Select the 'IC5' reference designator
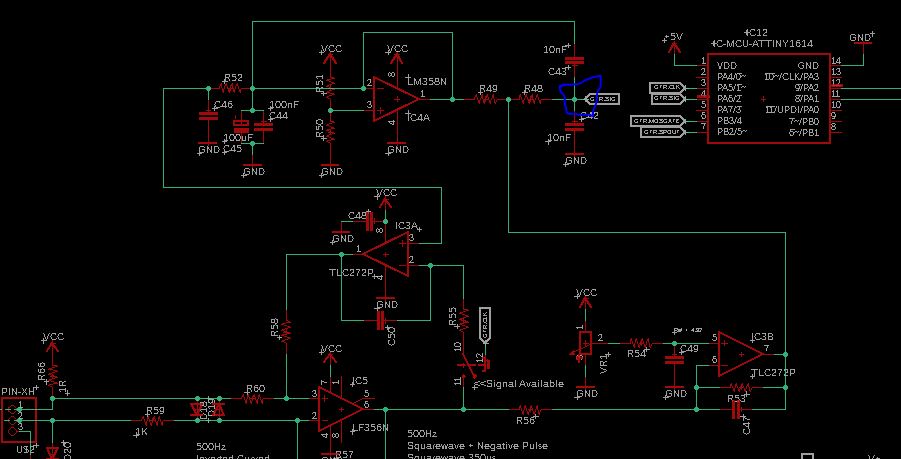Image resolution: width=901 pixels, height=459 pixels. [360, 381]
